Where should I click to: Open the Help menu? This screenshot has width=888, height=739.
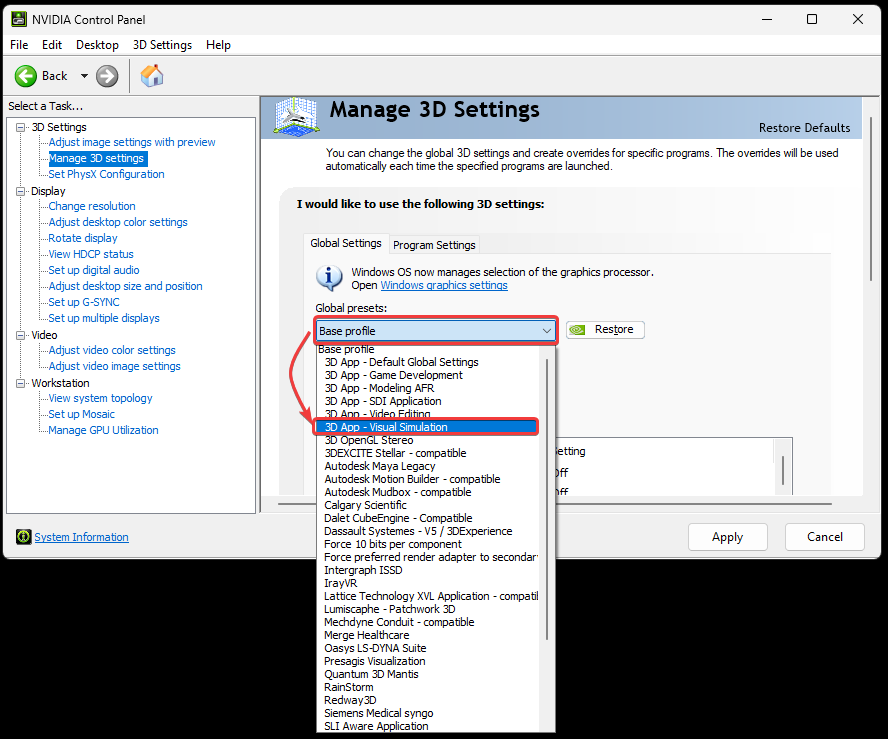pos(218,45)
